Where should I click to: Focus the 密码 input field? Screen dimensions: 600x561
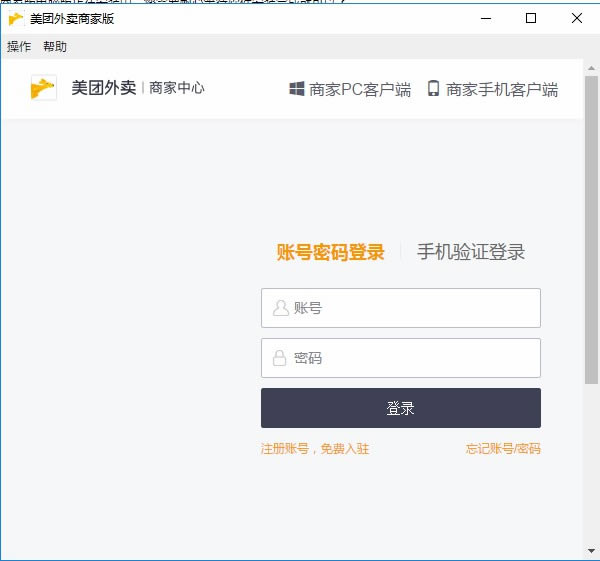[410, 358]
